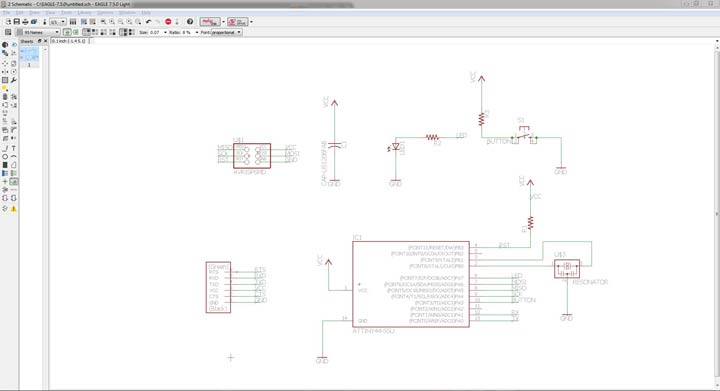Select the Bus tool
720x391 pixels.
click(x=5, y=173)
